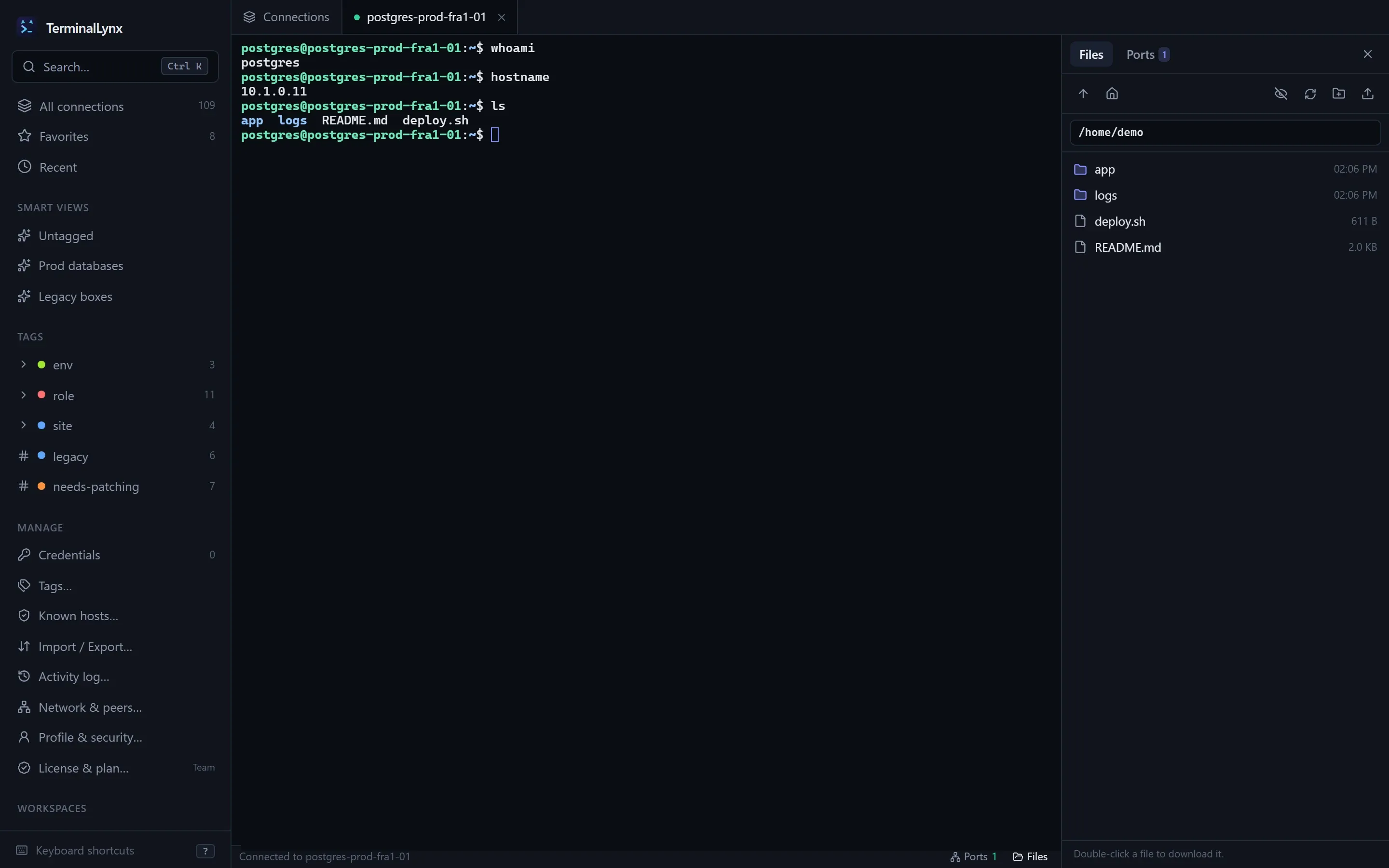Open Import / Export... dialog

click(x=115, y=647)
